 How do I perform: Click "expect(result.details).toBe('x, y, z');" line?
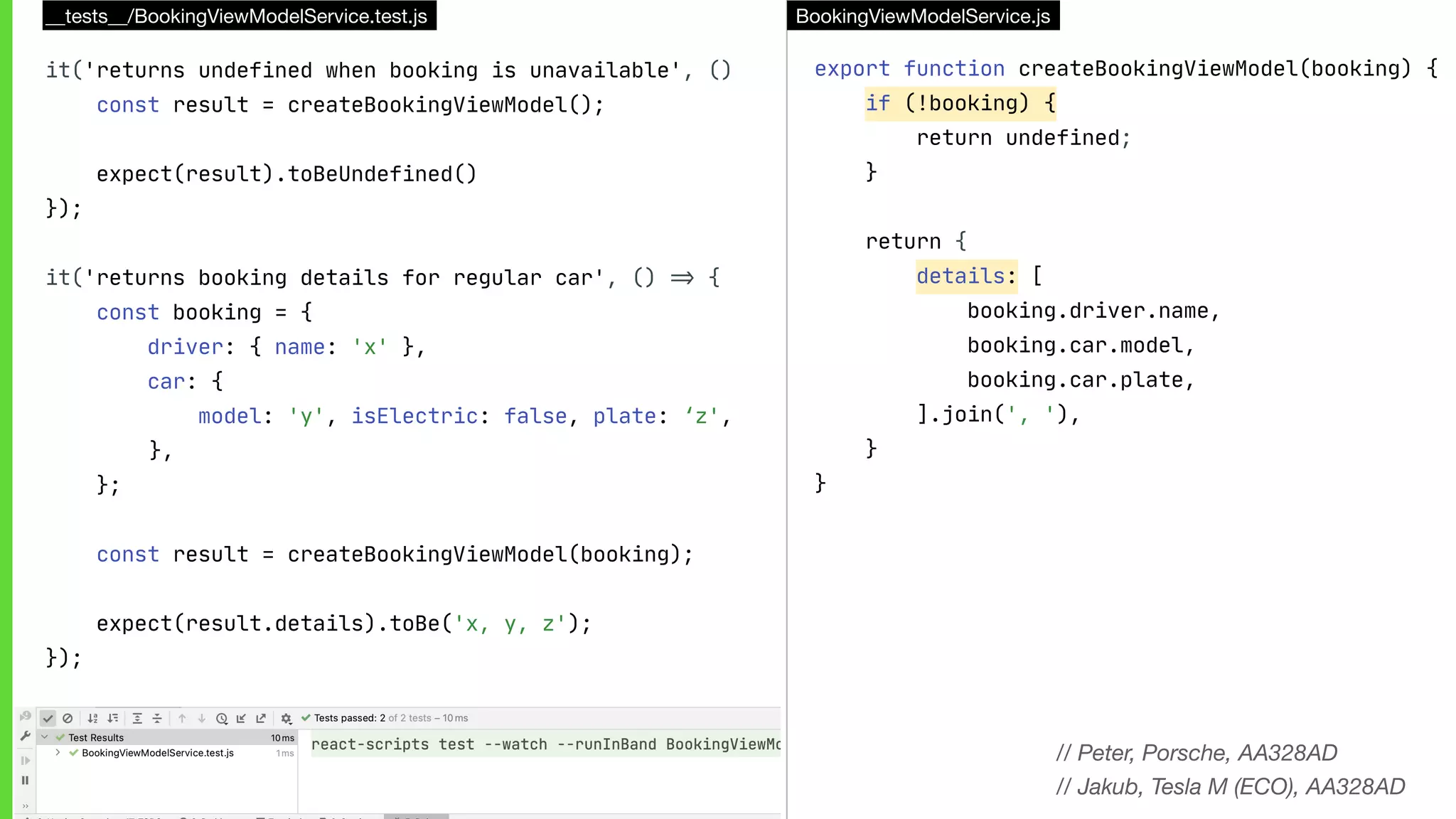point(344,623)
